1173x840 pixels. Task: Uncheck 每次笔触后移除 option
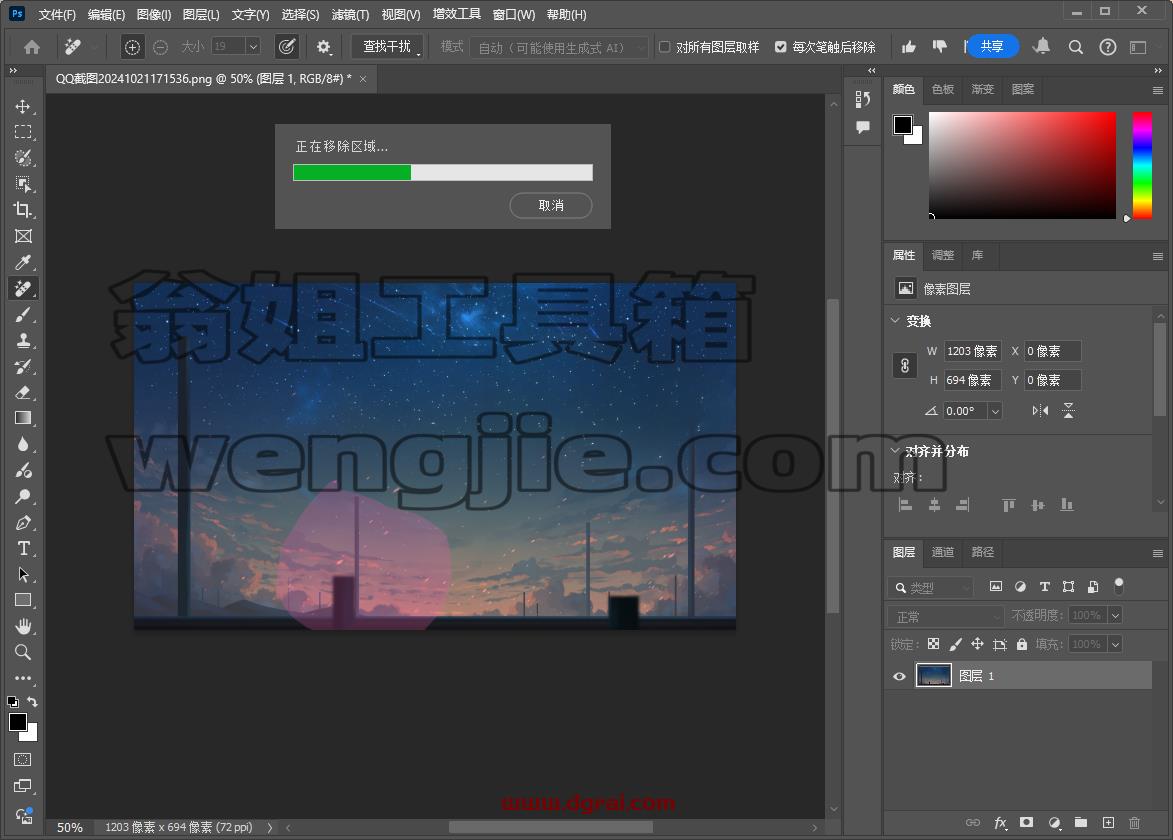(780, 47)
